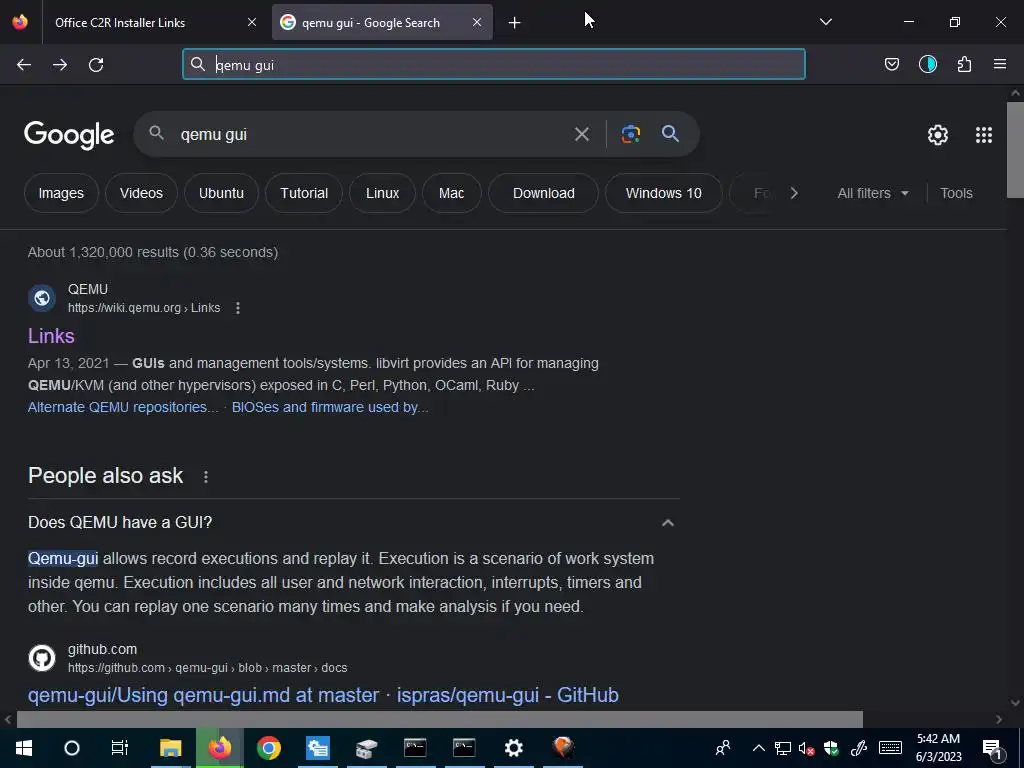This screenshot has width=1024, height=768.
Task: Open more options for QEMU result
Action: 238,308
